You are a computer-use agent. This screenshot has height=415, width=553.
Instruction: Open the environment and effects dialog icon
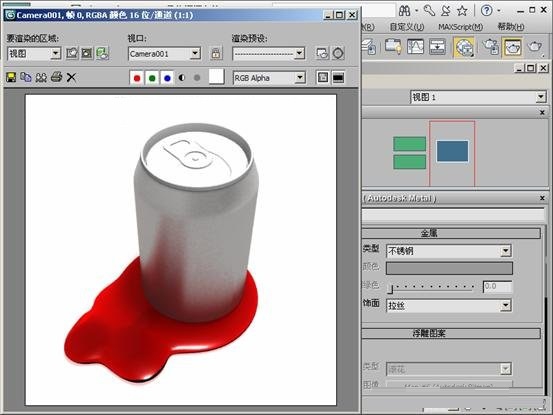tap(338, 53)
